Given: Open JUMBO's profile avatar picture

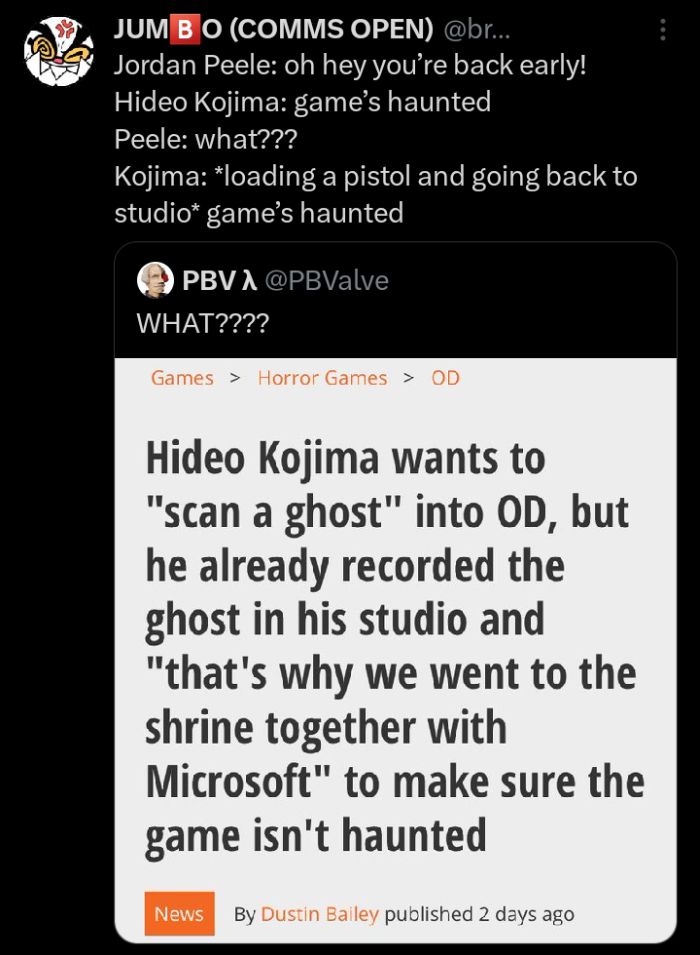Looking at the screenshot, I should pos(58,51).
